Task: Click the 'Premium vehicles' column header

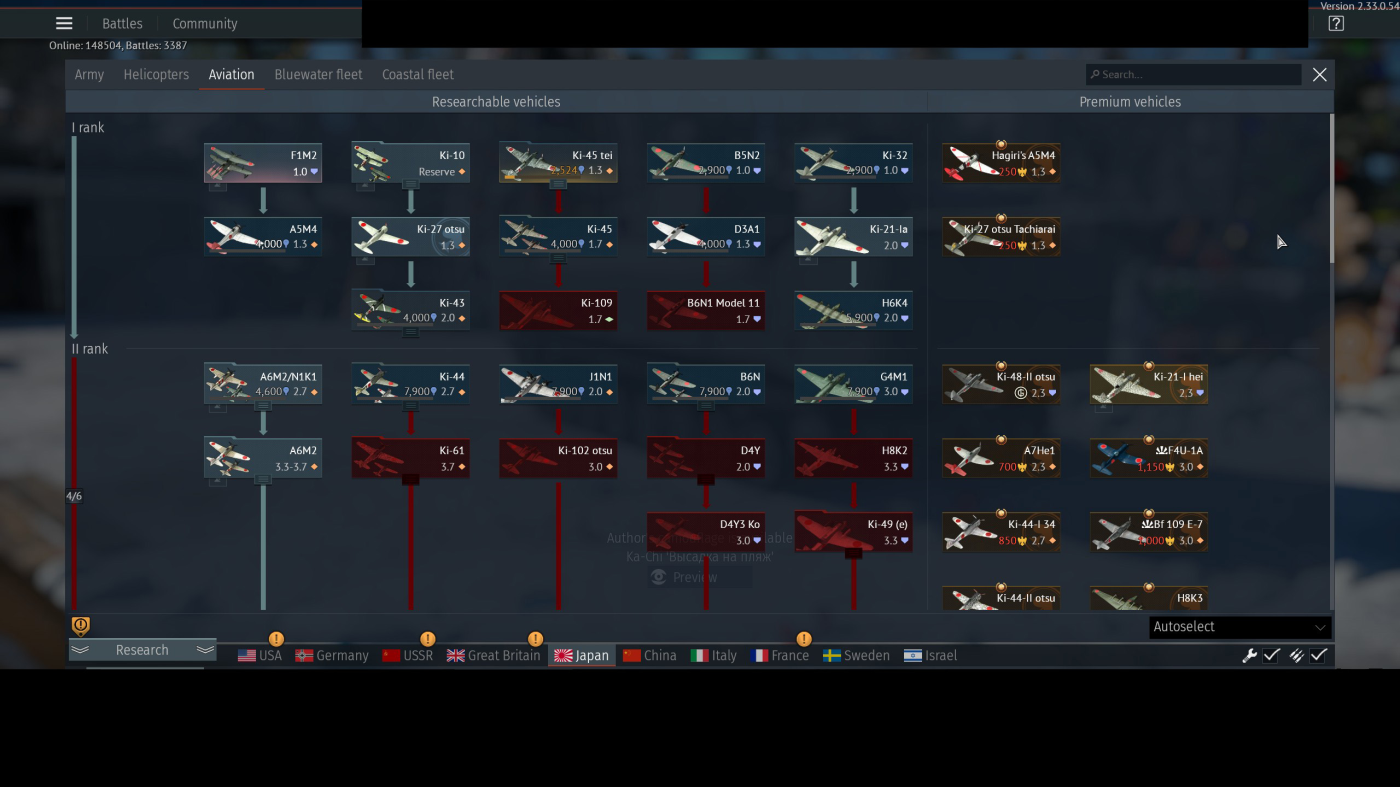Action: [1130, 102]
